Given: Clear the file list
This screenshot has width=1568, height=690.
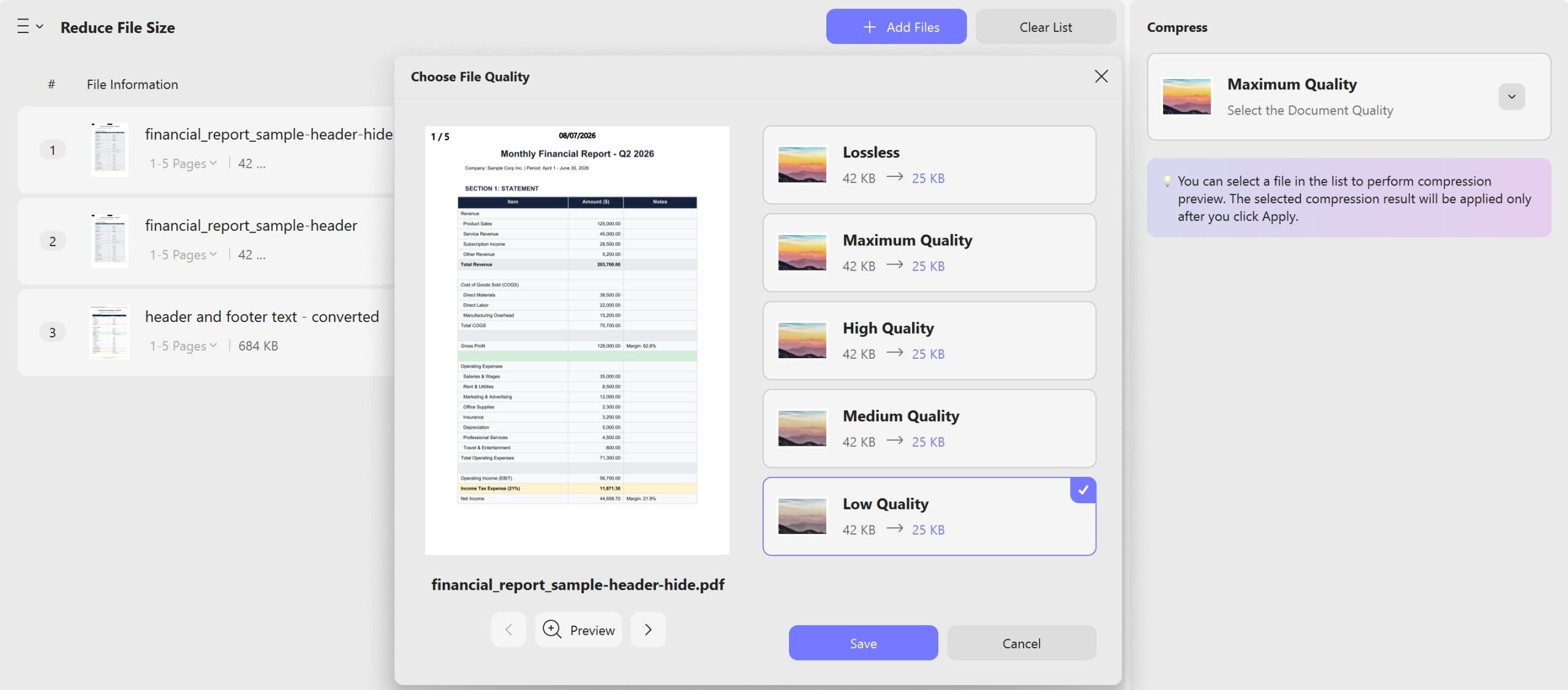Looking at the screenshot, I should tap(1045, 27).
